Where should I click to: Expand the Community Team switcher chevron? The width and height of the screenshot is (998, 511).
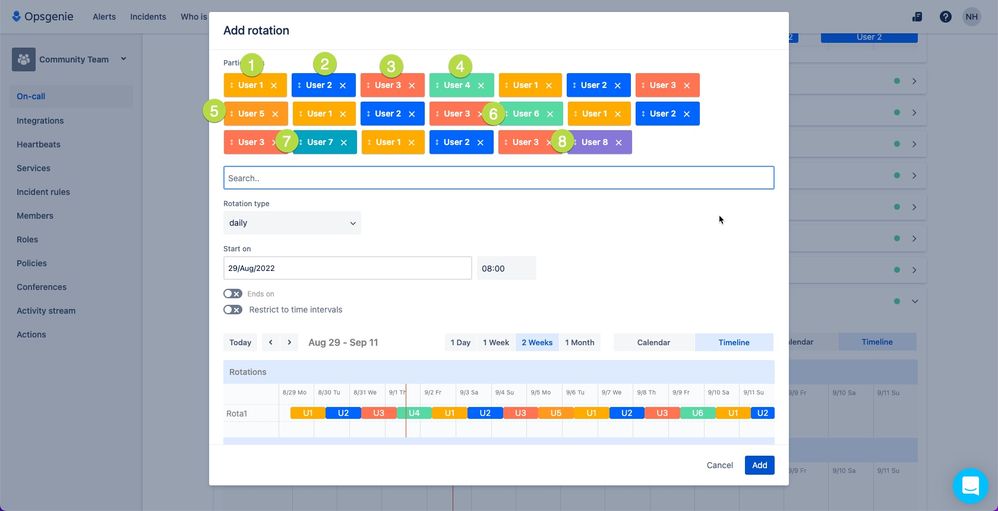[123, 59]
